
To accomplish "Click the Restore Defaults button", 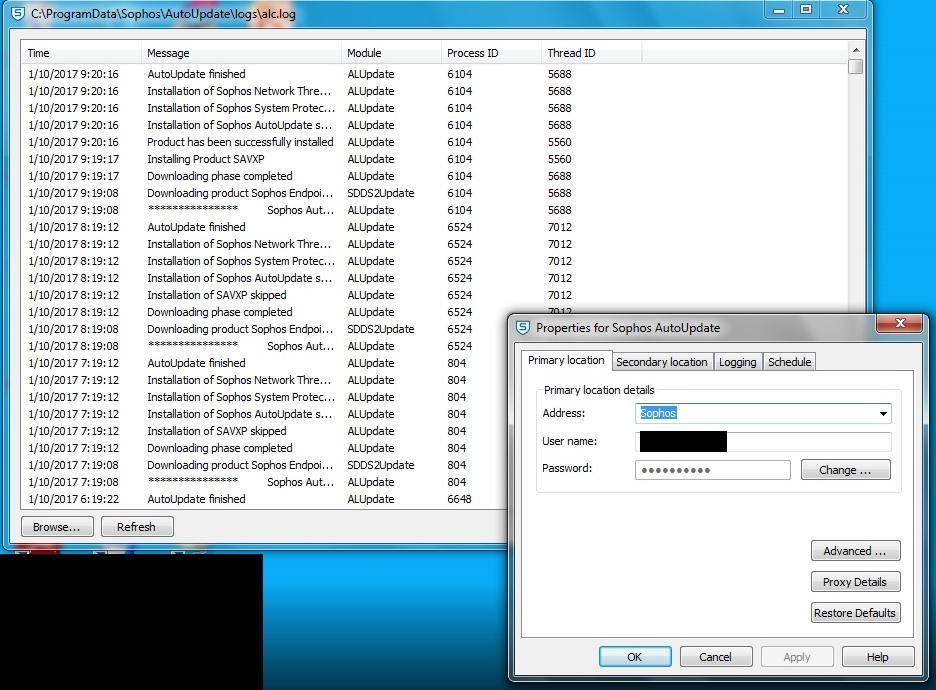I will [x=855, y=613].
